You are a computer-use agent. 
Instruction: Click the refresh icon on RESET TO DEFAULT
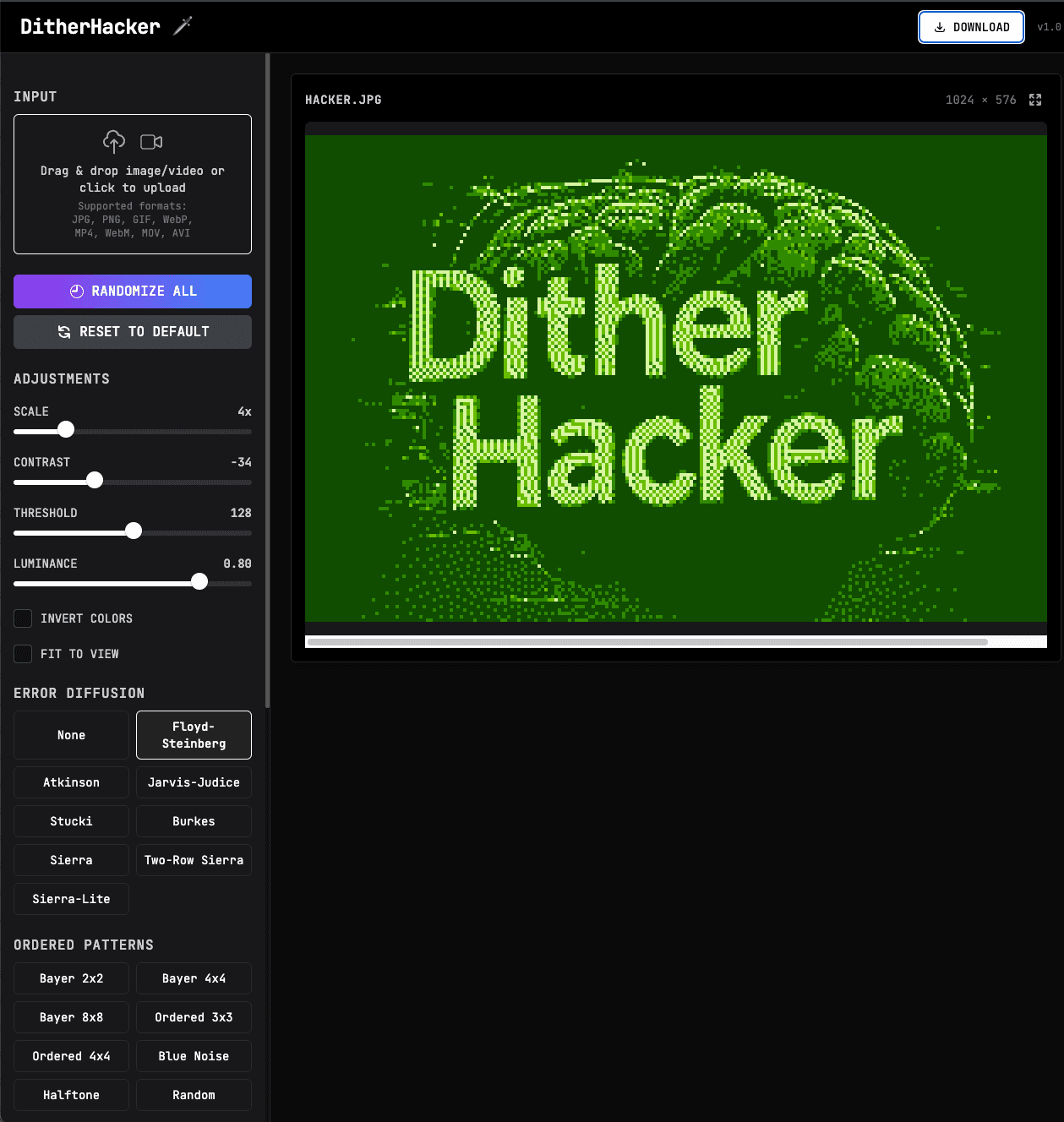(x=64, y=331)
